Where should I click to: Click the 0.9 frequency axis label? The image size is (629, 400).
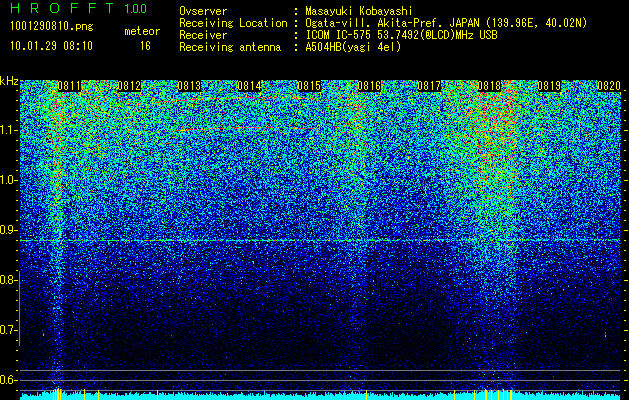pos(7,230)
